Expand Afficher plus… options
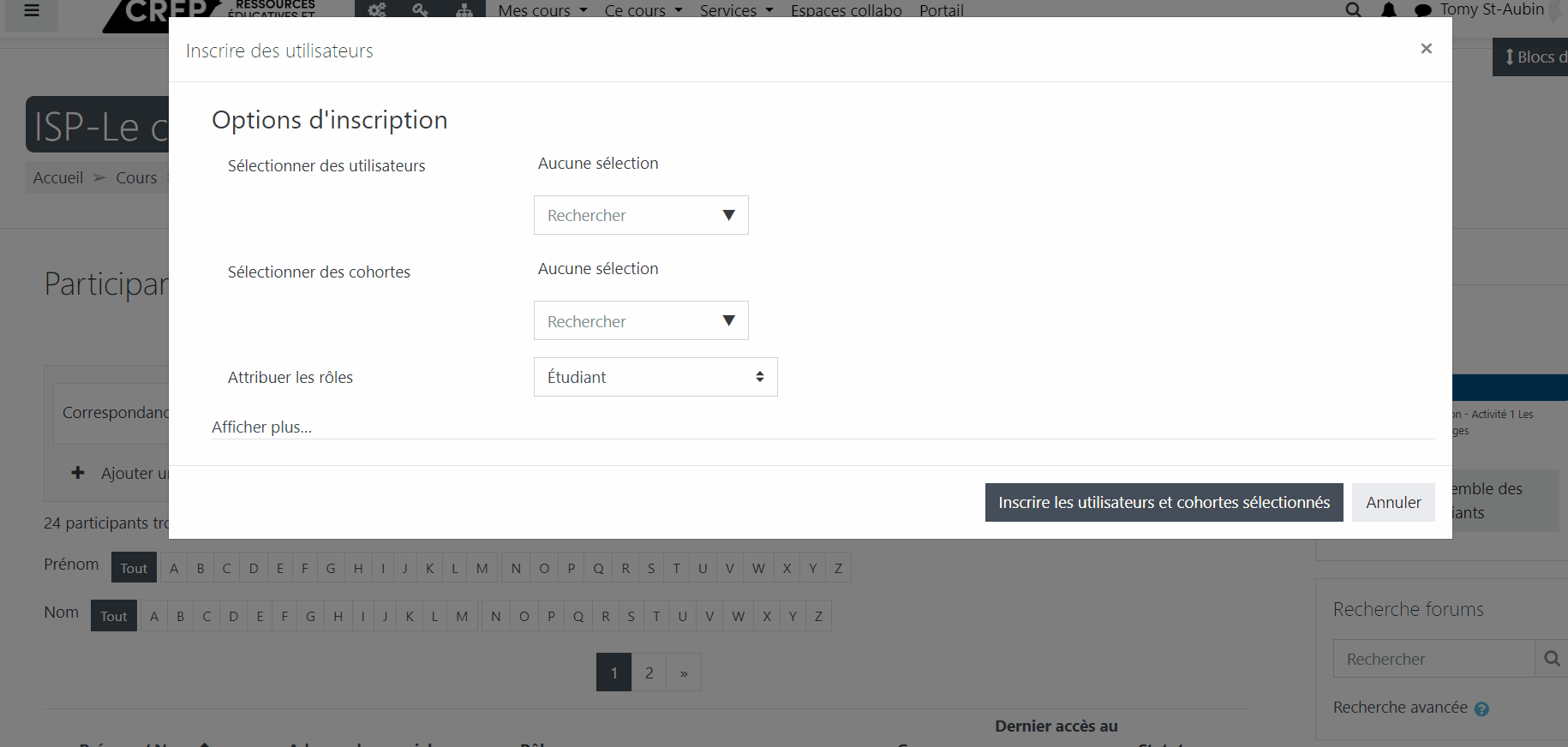Viewport: 1568px width, 747px height. [261, 427]
